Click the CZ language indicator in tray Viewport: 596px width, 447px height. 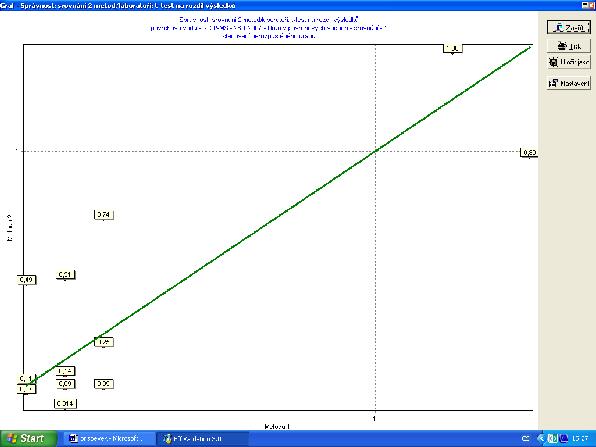526,439
